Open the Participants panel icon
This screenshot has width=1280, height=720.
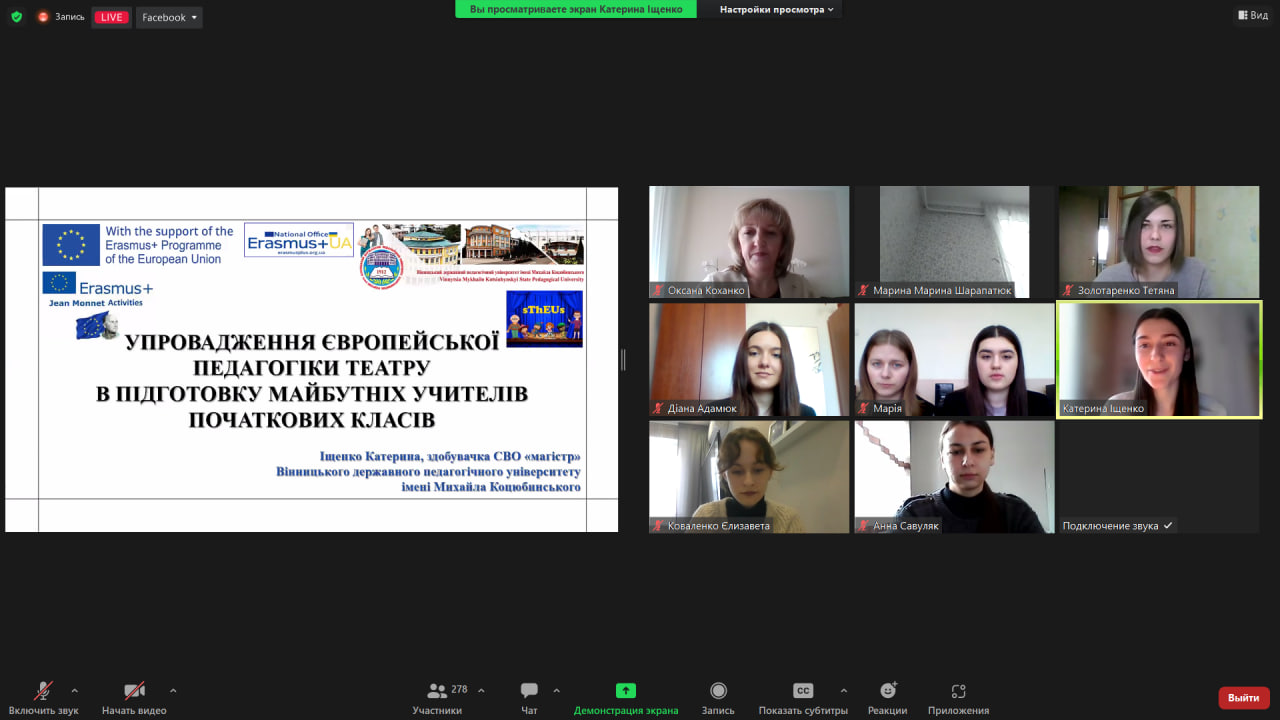coord(437,691)
